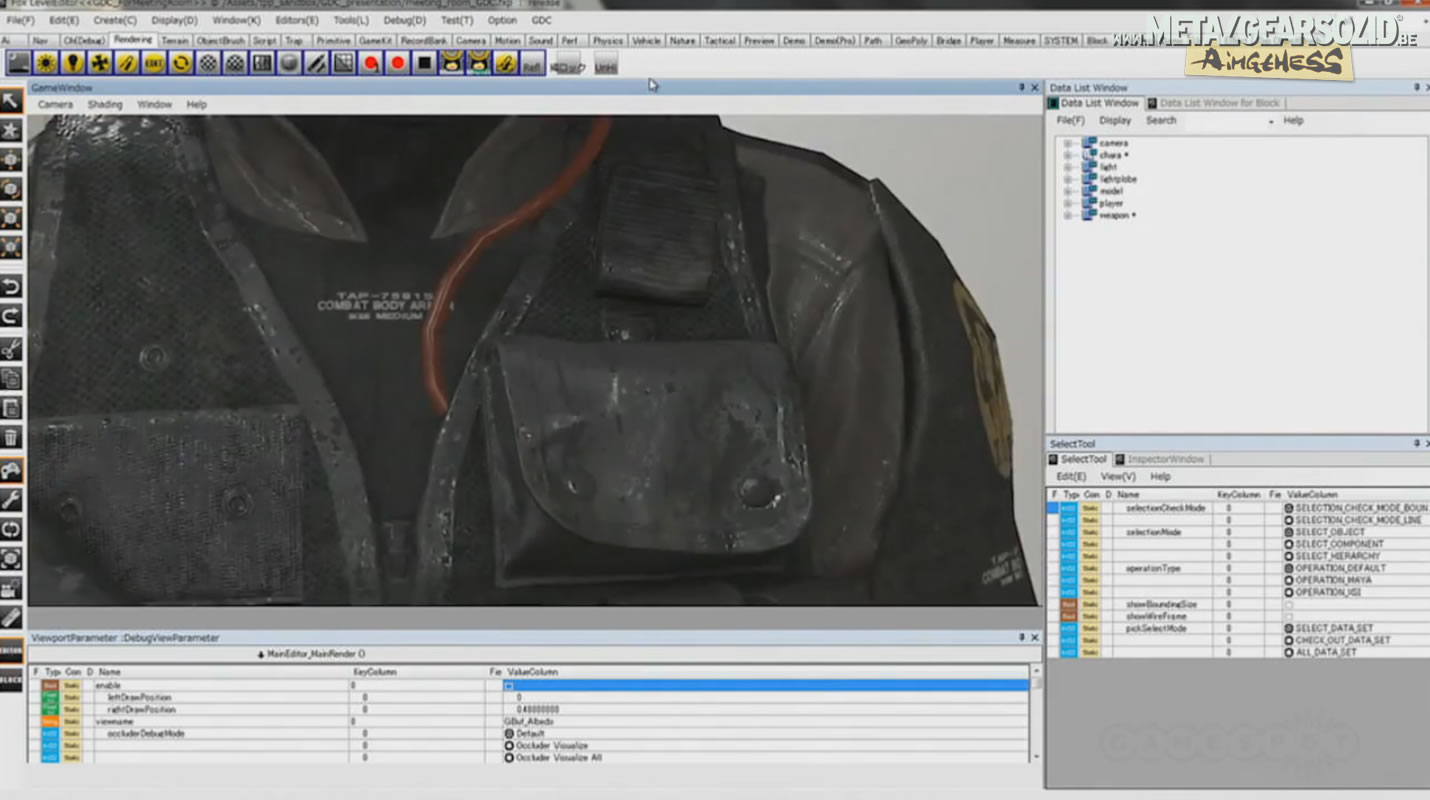Open the Create(C) menu
The height and width of the screenshot is (800, 1430).
click(115, 20)
